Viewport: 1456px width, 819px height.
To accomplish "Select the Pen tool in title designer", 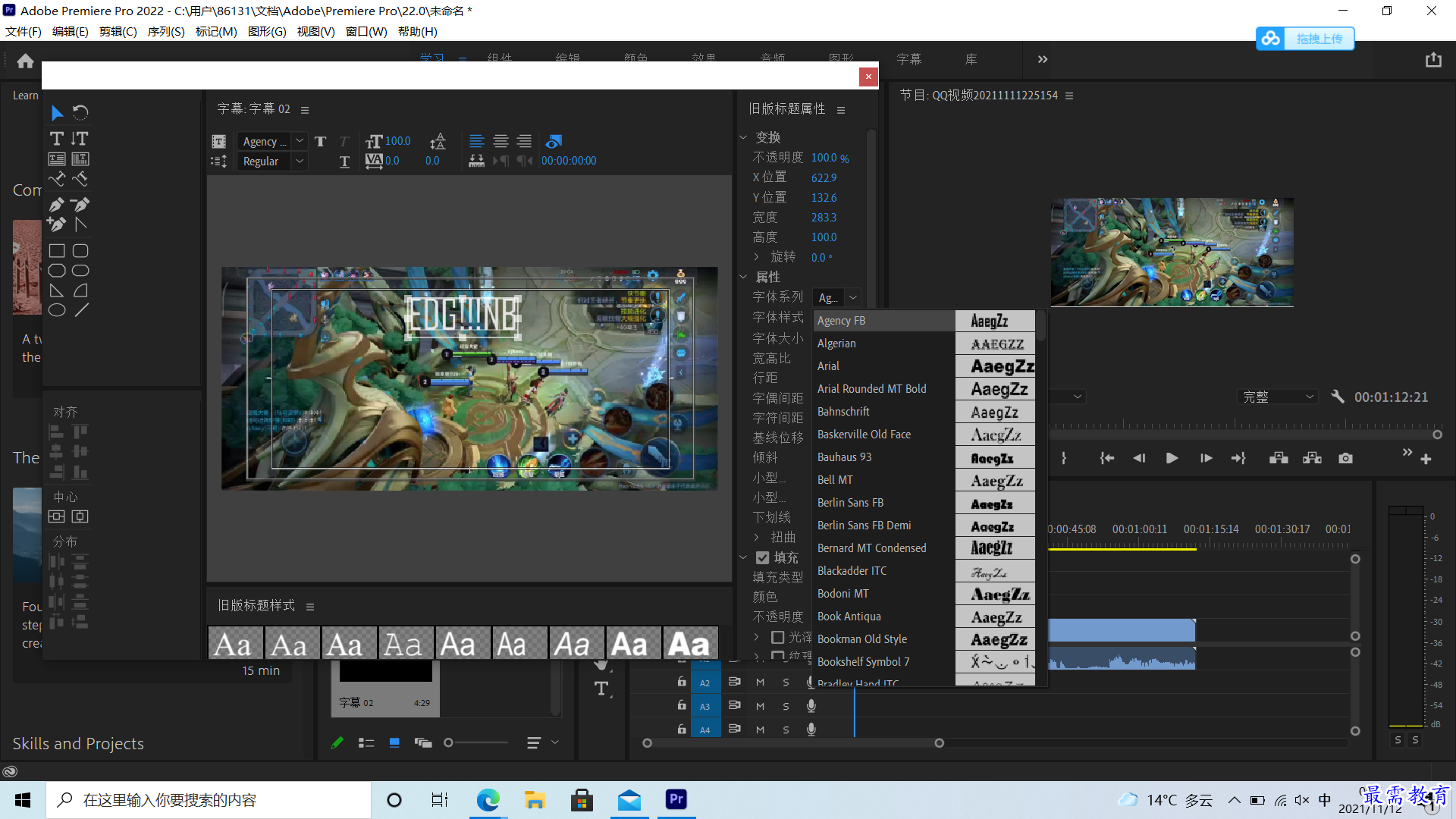I will point(57,205).
